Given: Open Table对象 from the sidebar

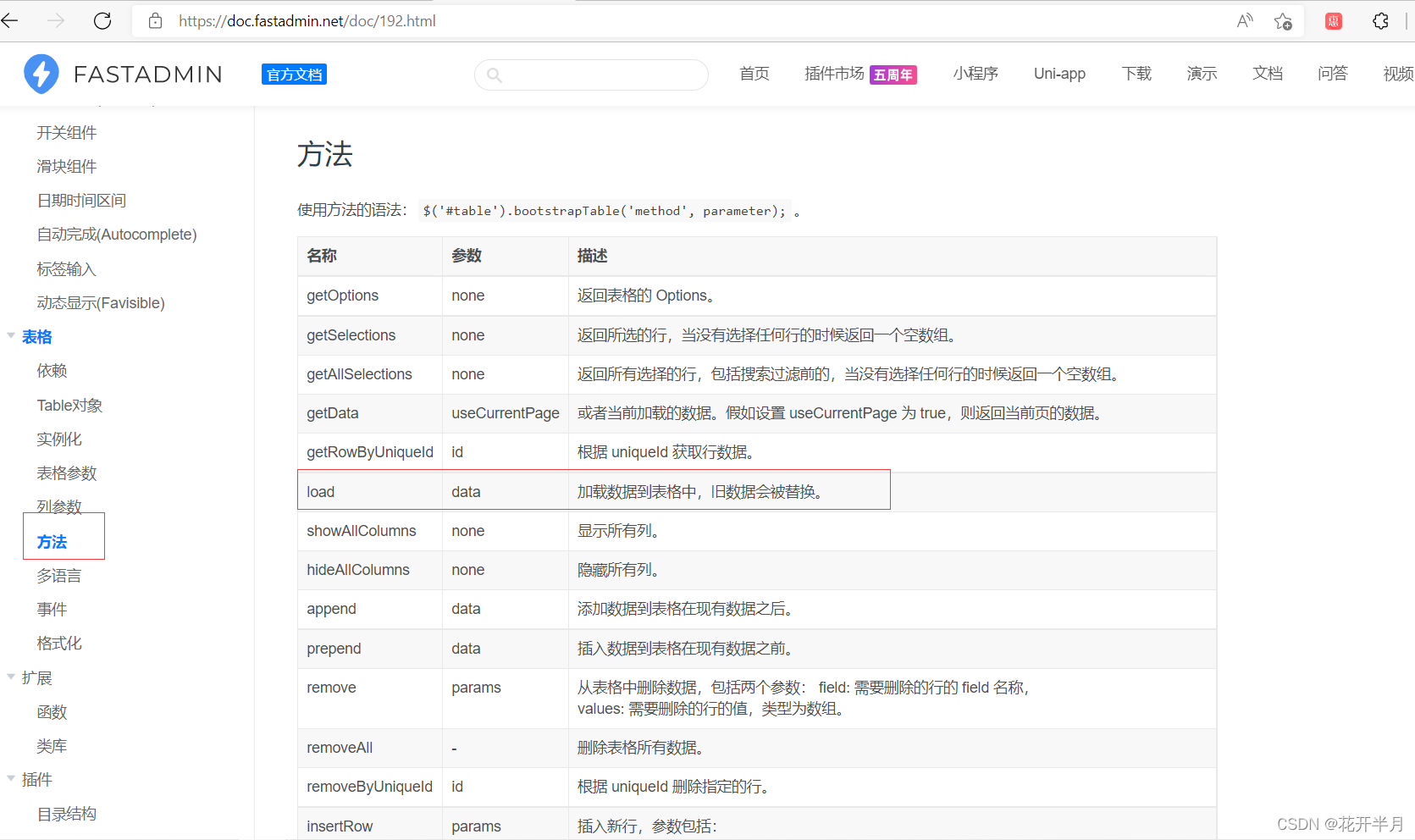Looking at the screenshot, I should [69, 404].
